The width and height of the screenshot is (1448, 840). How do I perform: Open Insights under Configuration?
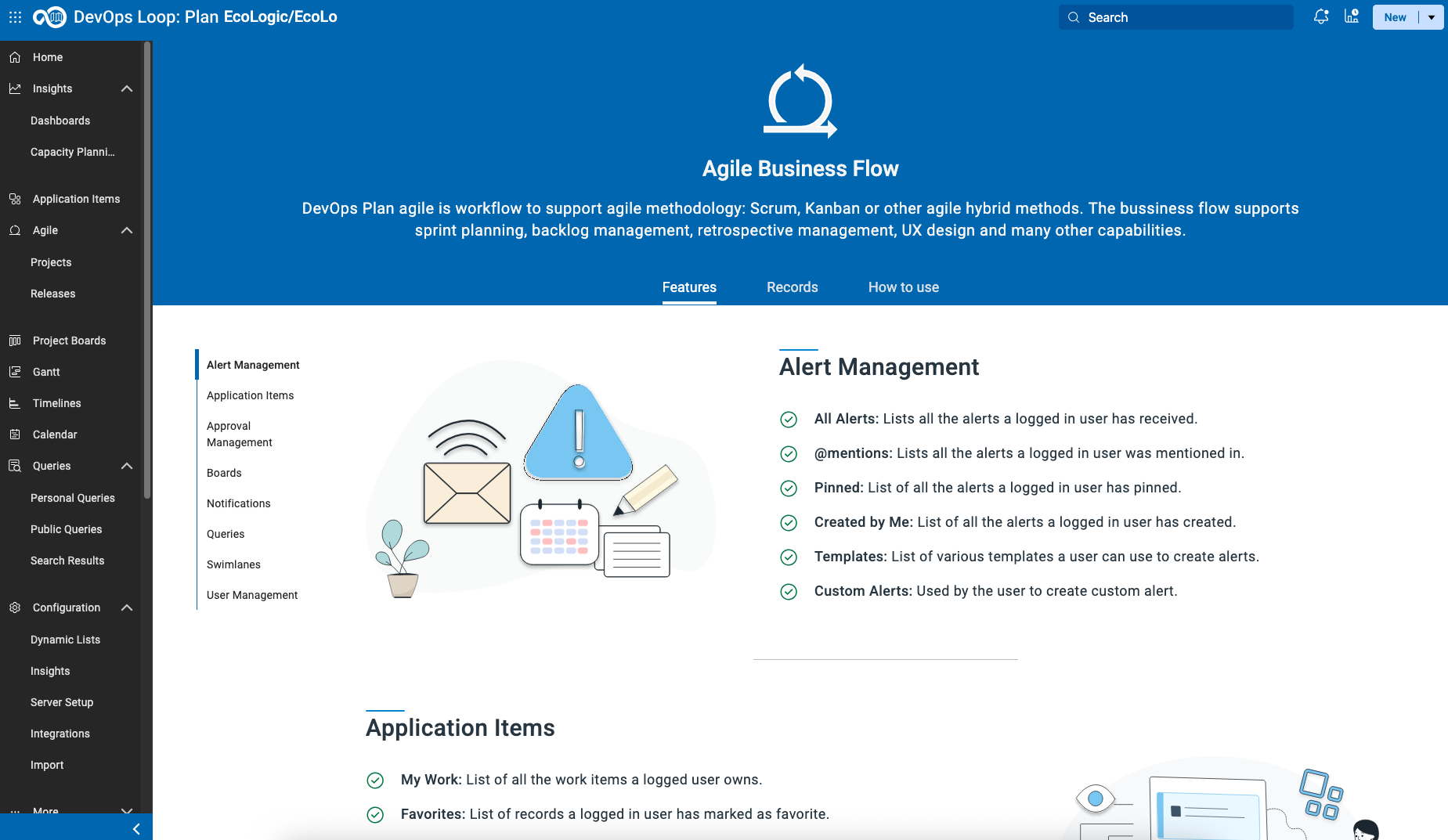coord(50,671)
